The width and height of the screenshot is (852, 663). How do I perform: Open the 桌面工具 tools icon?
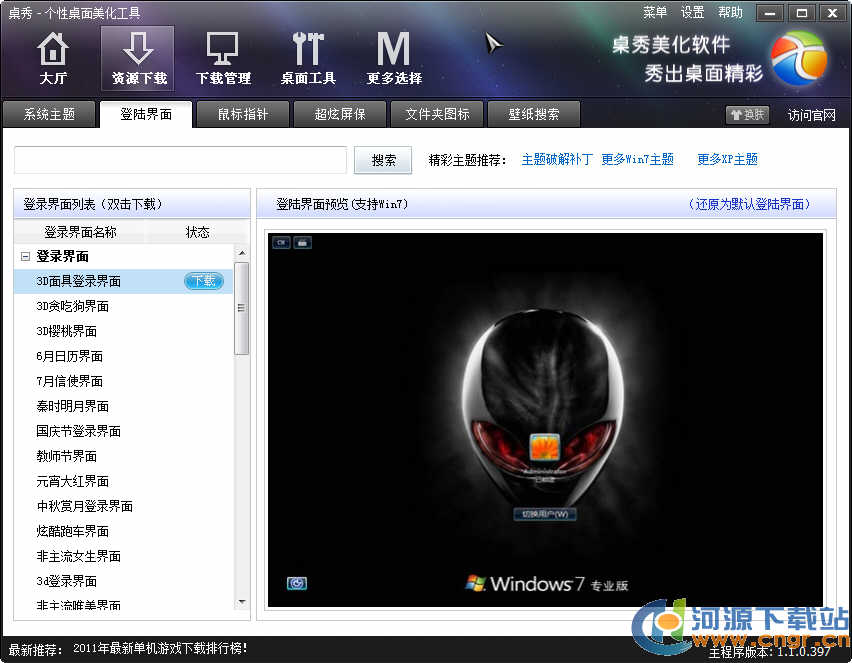point(308,58)
